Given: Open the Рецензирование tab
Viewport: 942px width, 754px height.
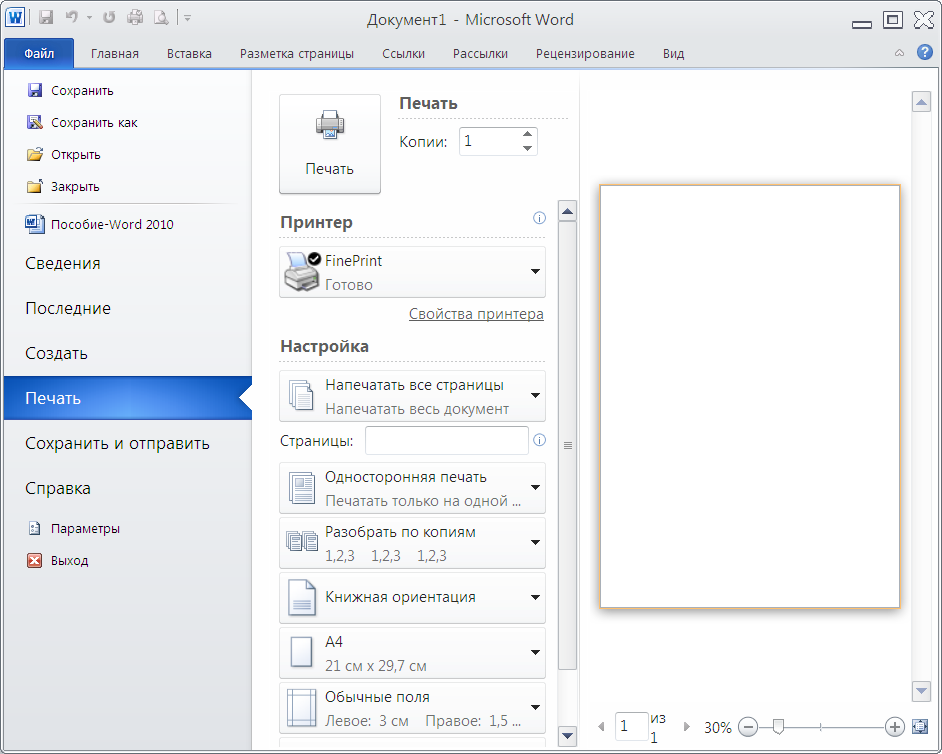Looking at the screenshot, I should [x=585, y=53].
